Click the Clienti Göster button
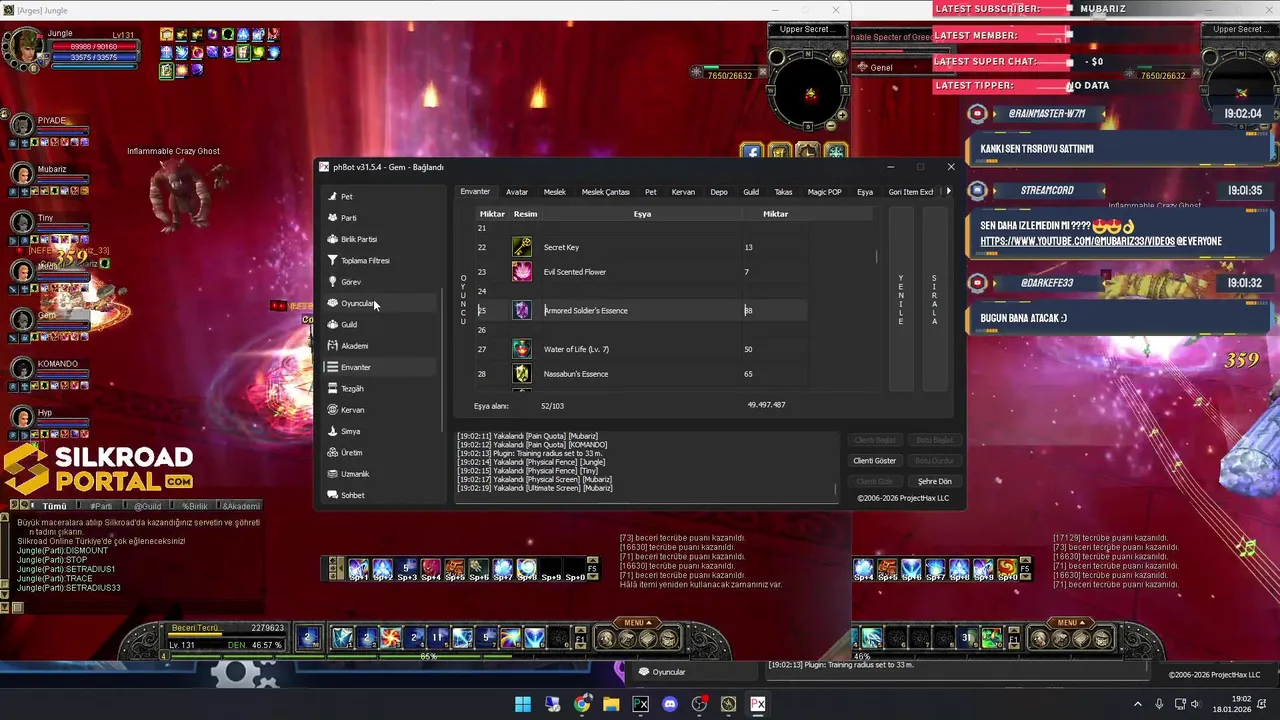 [874, 461]
